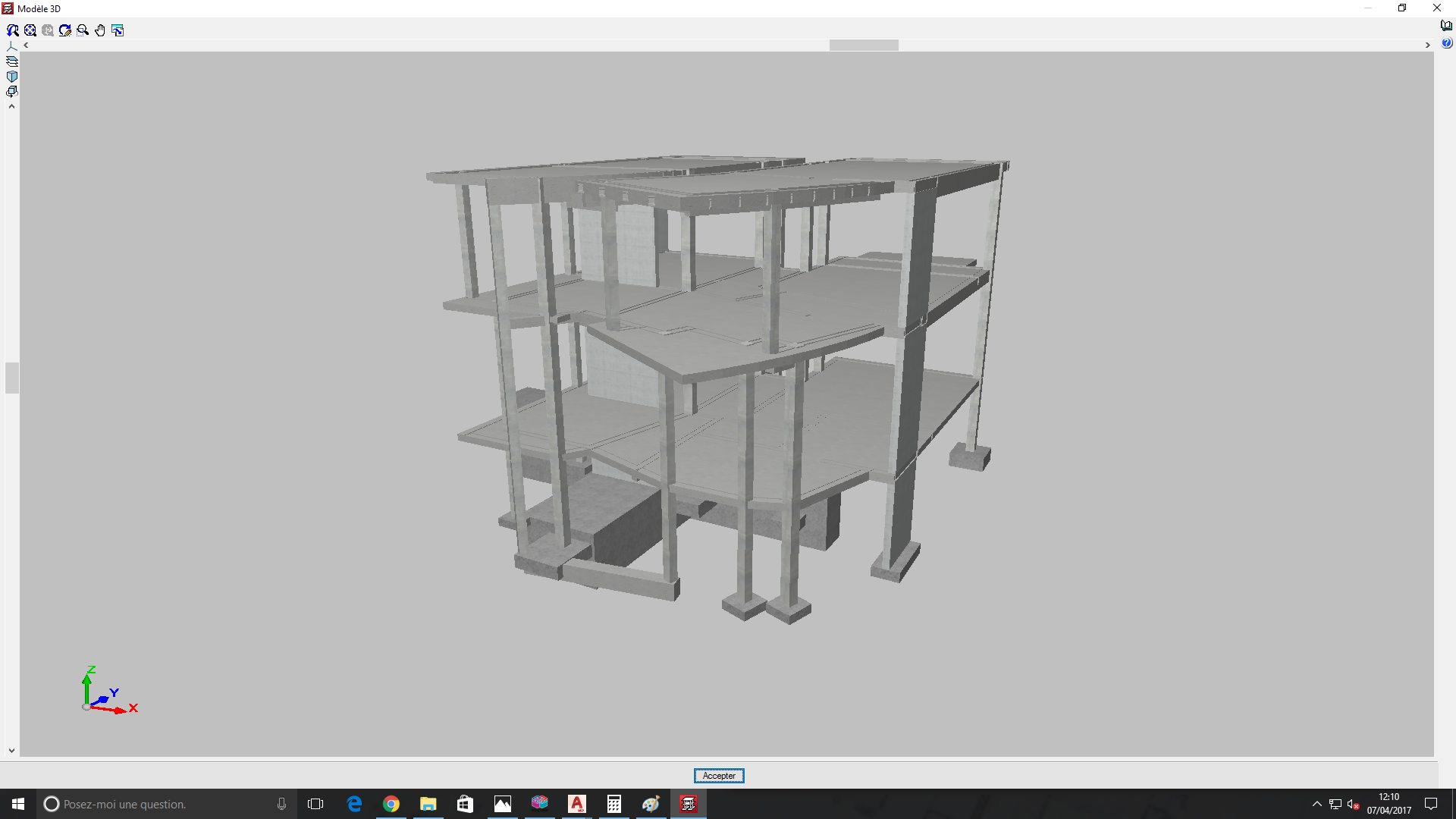Image resolution: width=1456 pixels, height=819 pixels.
Task: Click the blue help question mark icon
Action: click(x=1446, y=43)
